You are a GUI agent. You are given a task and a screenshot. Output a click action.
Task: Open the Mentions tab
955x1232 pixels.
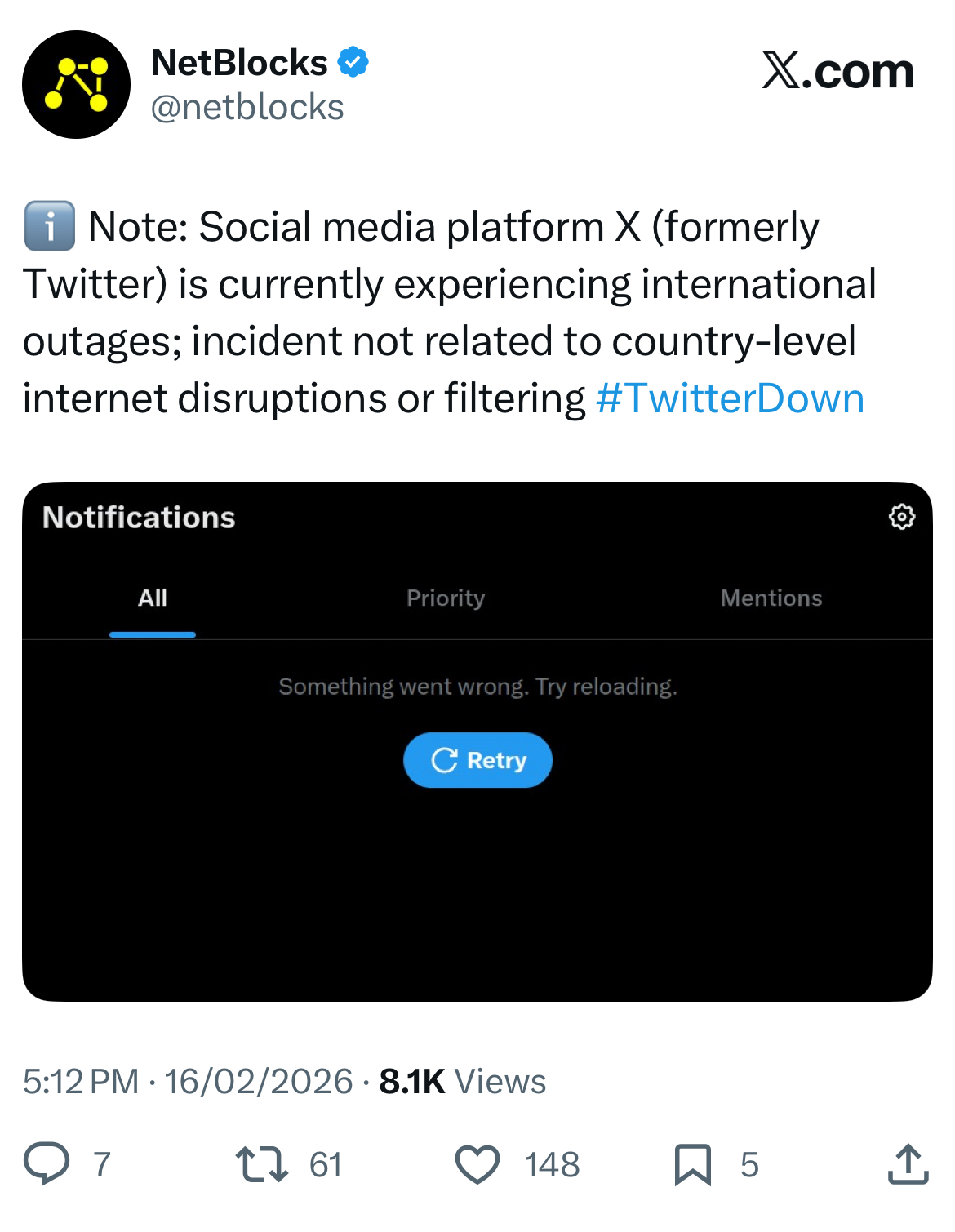[771, 598]
